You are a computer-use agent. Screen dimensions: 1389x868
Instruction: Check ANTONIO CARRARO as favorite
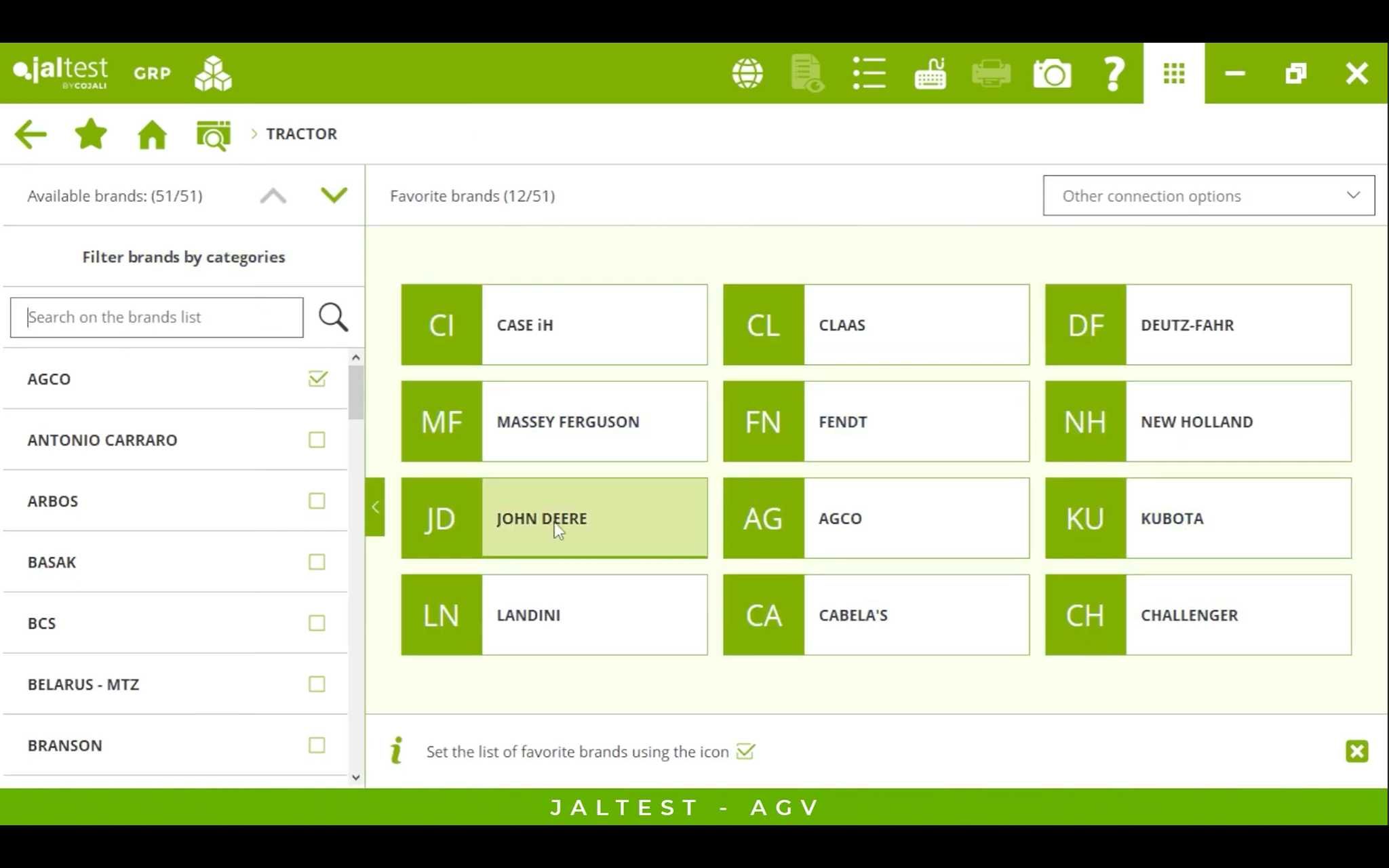[317, 439]
